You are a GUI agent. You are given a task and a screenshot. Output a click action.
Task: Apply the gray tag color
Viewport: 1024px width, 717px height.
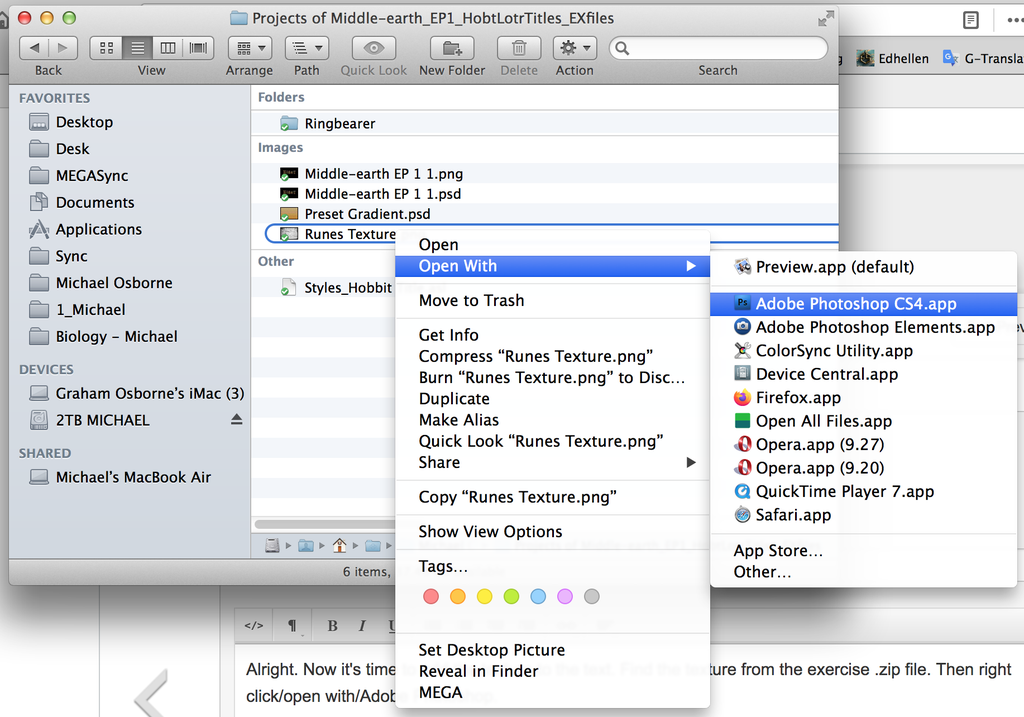coord(592,596)
